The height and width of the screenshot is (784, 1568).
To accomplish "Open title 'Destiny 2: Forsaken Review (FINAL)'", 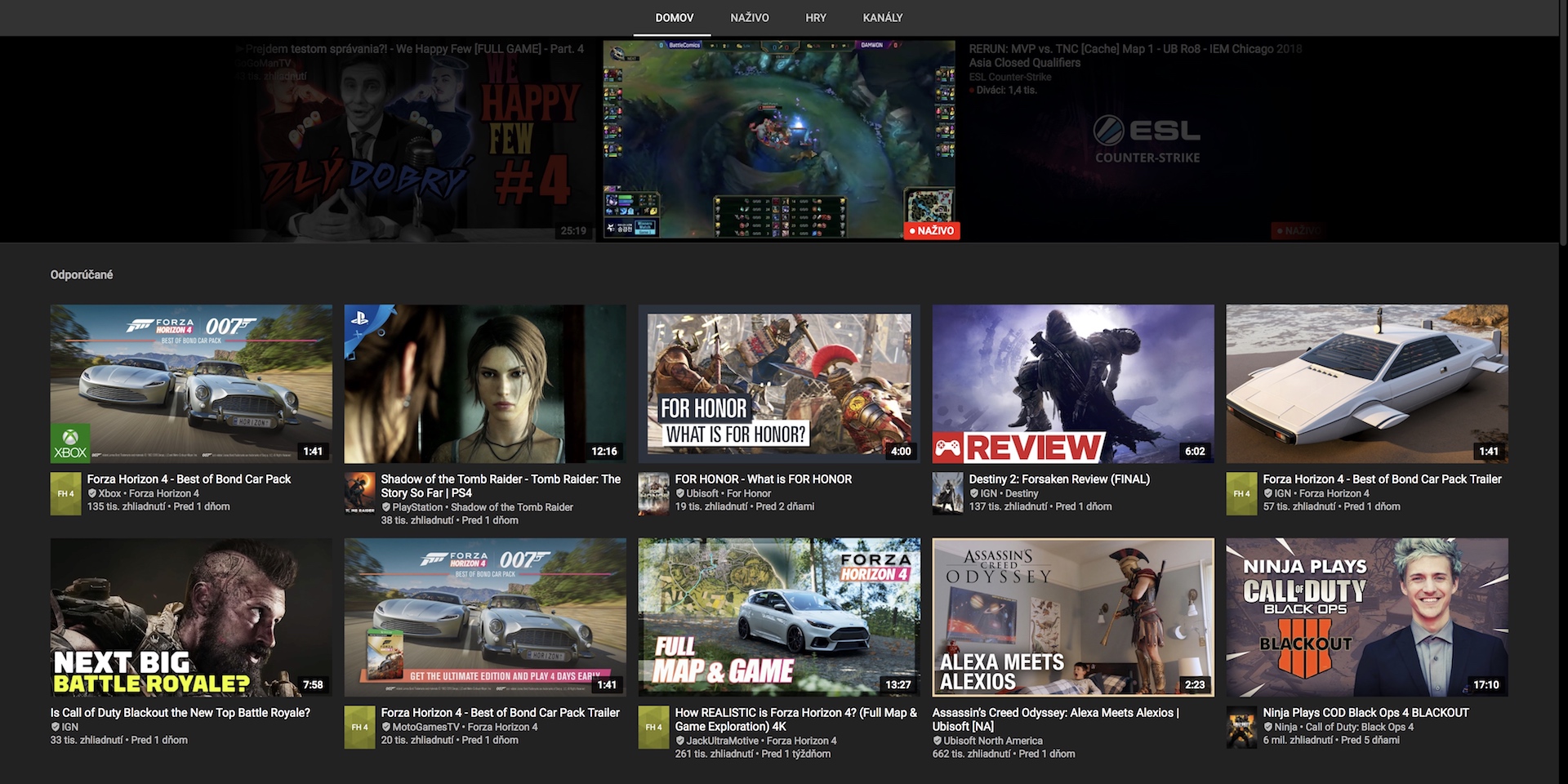I will coord(1059,479).
